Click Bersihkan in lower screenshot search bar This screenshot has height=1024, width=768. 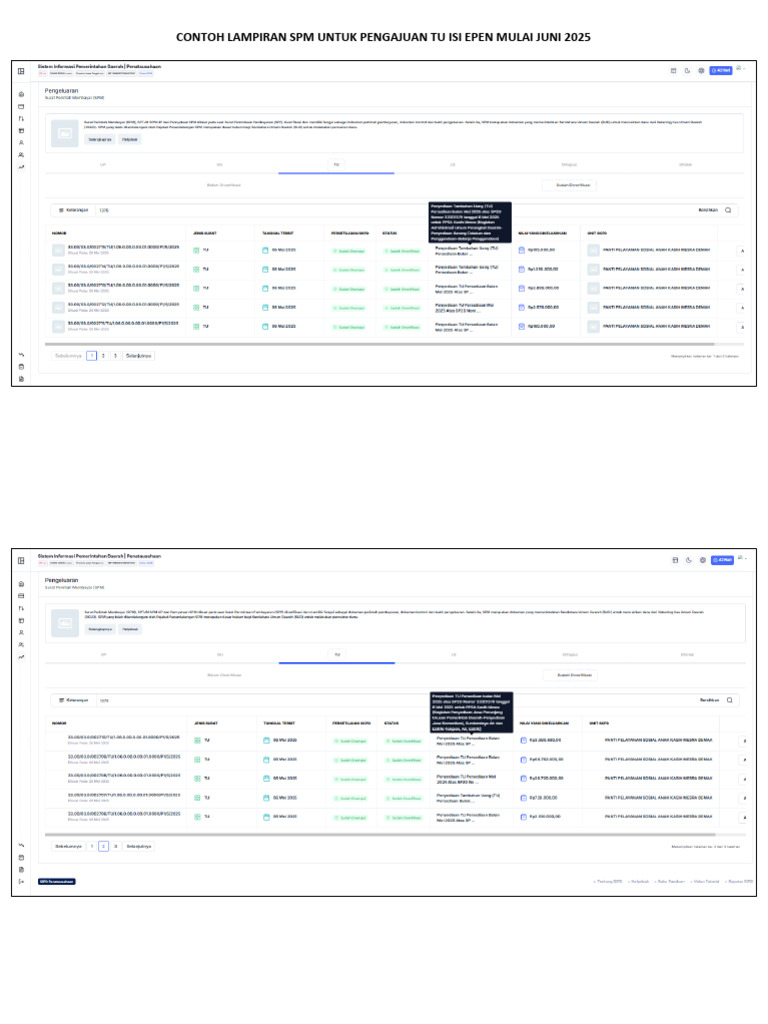(709, 700)
